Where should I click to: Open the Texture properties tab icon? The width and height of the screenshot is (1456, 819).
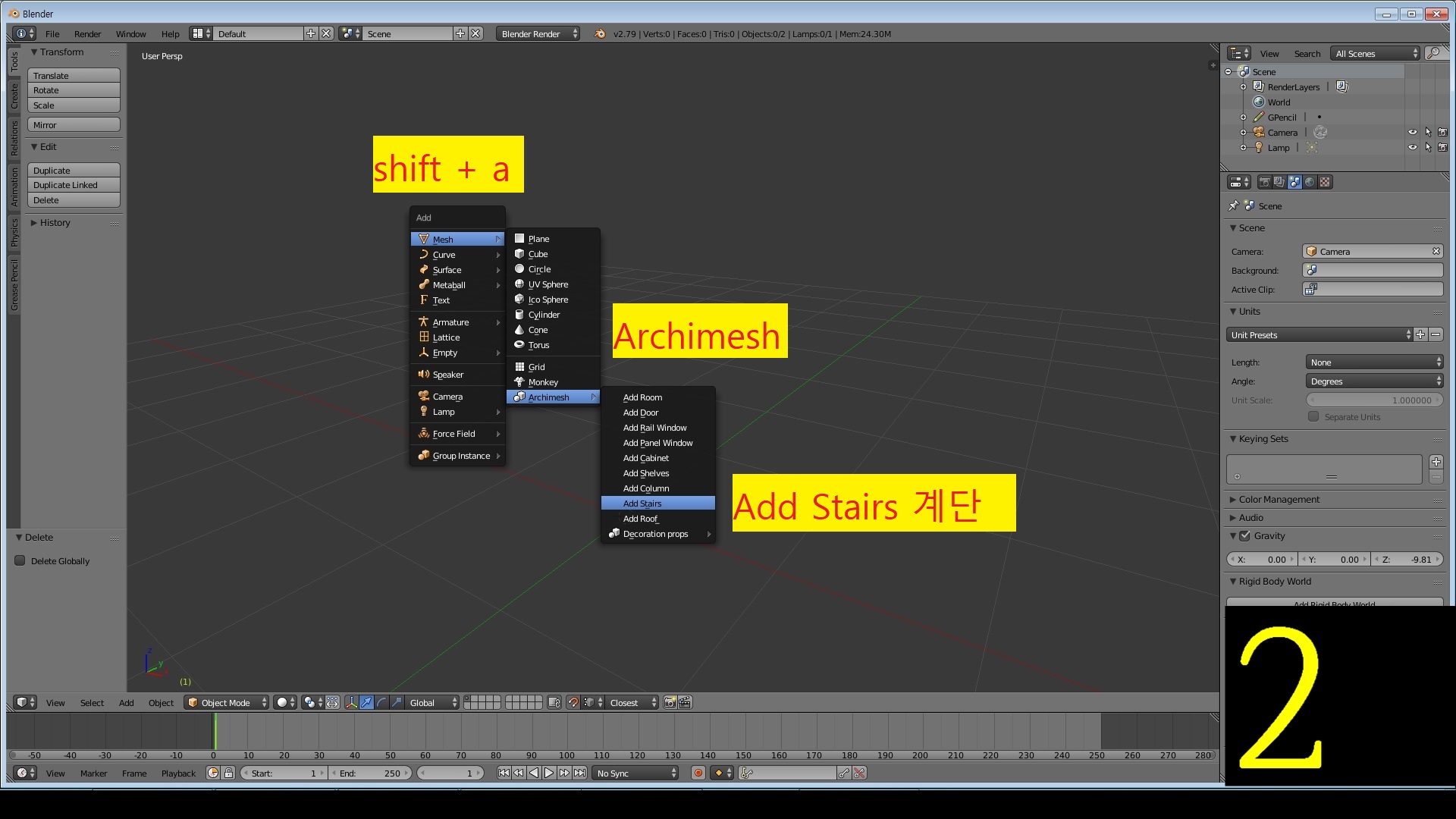coord(1325,182)
